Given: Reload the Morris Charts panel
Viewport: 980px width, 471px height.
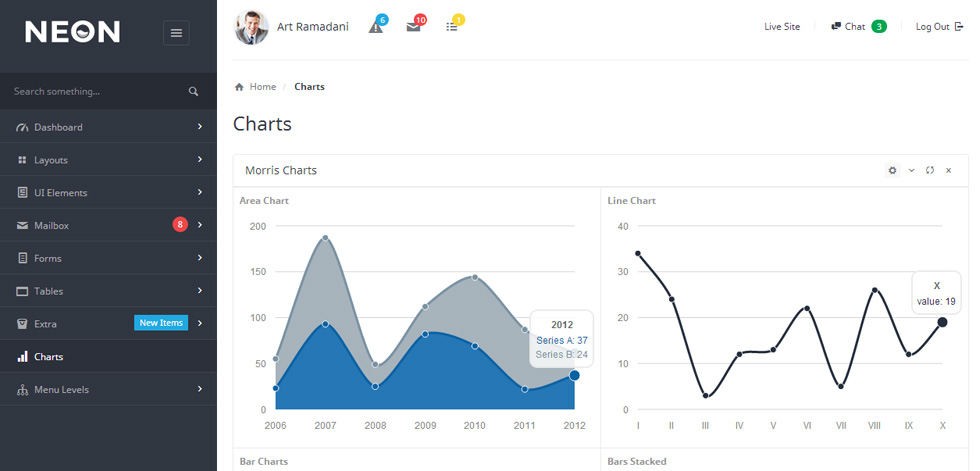Looking at the screenshot, I should (930, 170).
